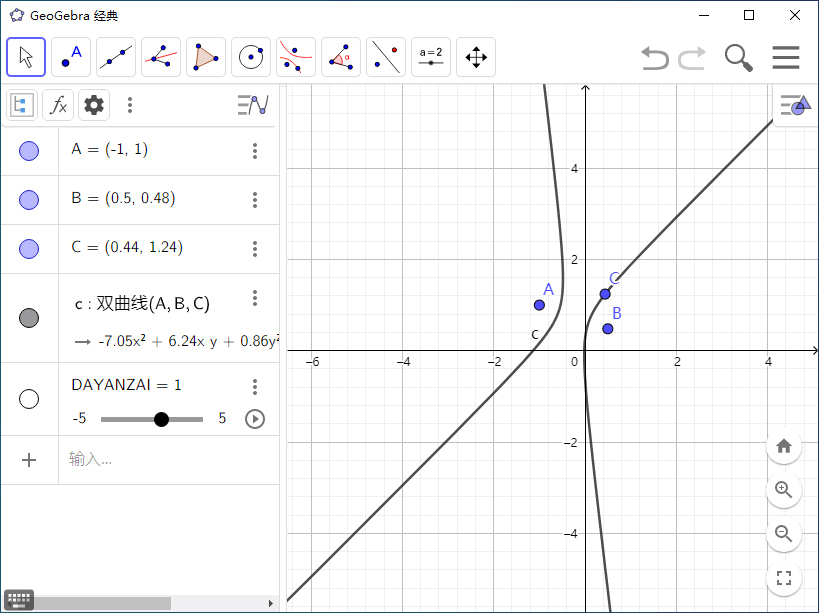This screenshot has height=613, width=819.
Task: Open the fx input settings icon
Action: (57, 104)
